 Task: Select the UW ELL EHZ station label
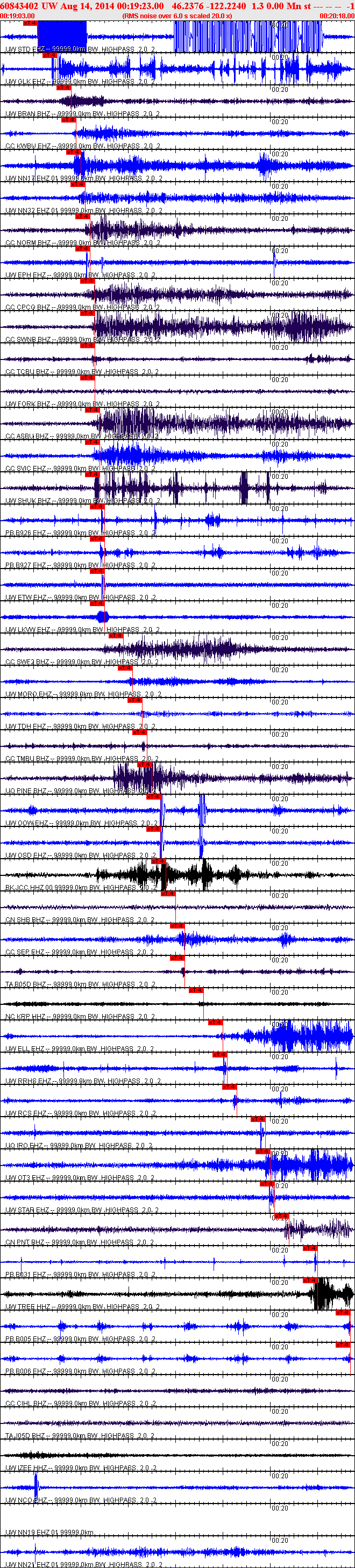click(80, 1049)
